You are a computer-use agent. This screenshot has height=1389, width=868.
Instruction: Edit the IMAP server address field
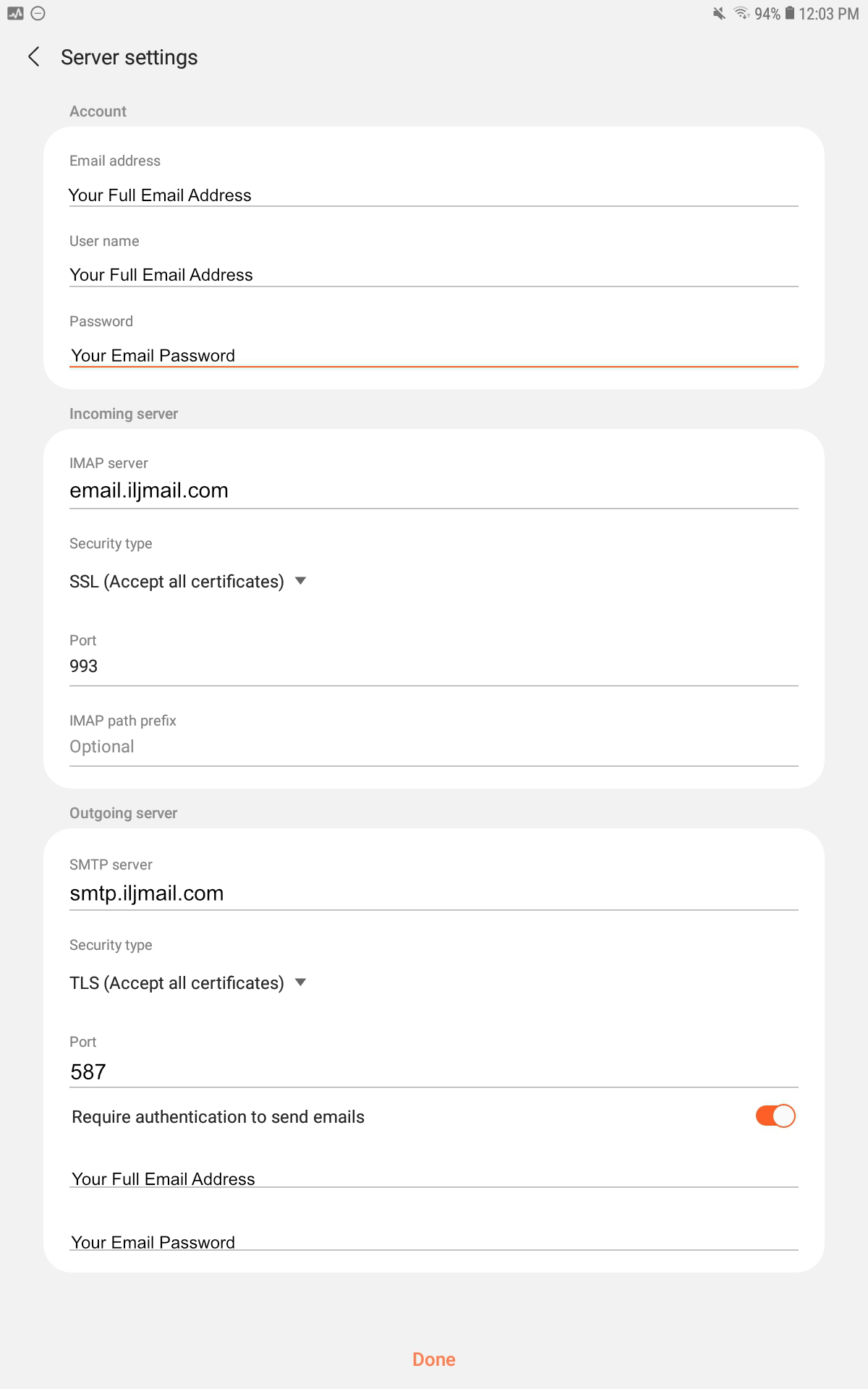pyautogui.click(x=434, y=490)
